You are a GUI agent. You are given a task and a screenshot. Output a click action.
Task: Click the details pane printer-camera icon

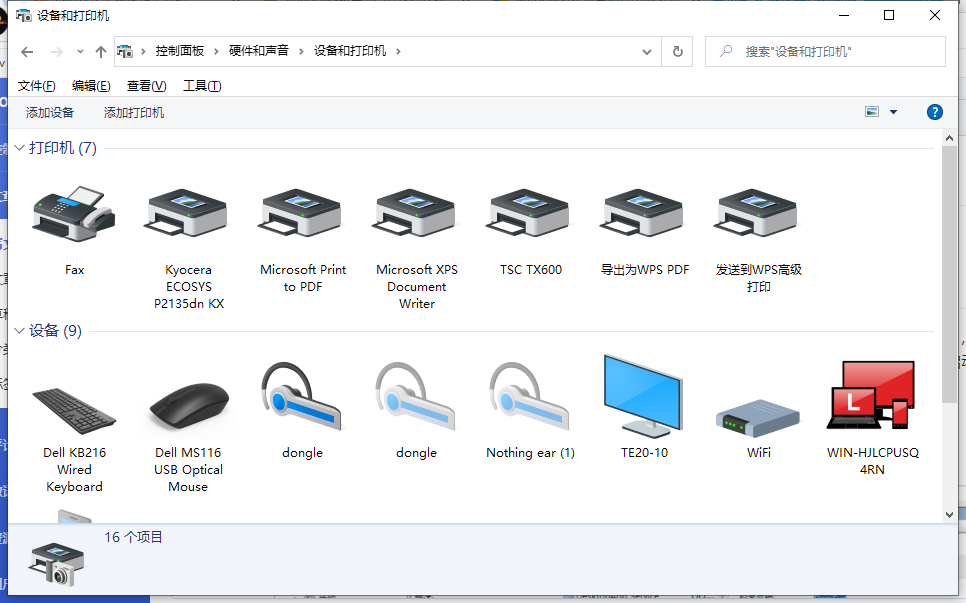57,564
